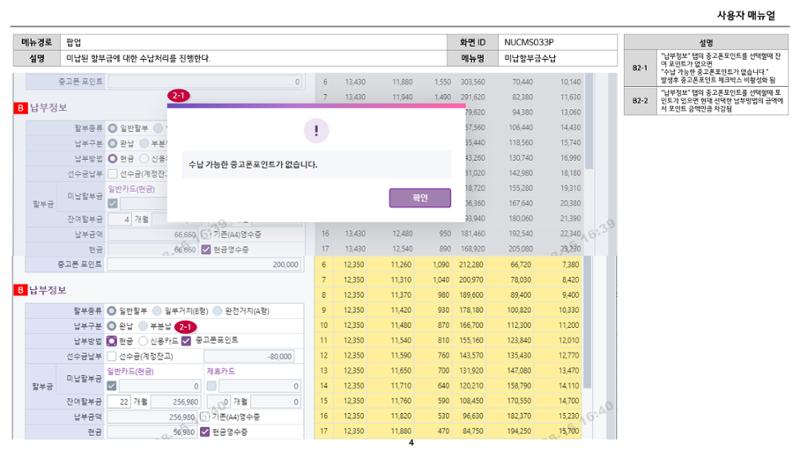Image resolution: width=800 pixels, height=450 pixels.
Task: Click the table cell showing 189,600
Action: (471, 295)
